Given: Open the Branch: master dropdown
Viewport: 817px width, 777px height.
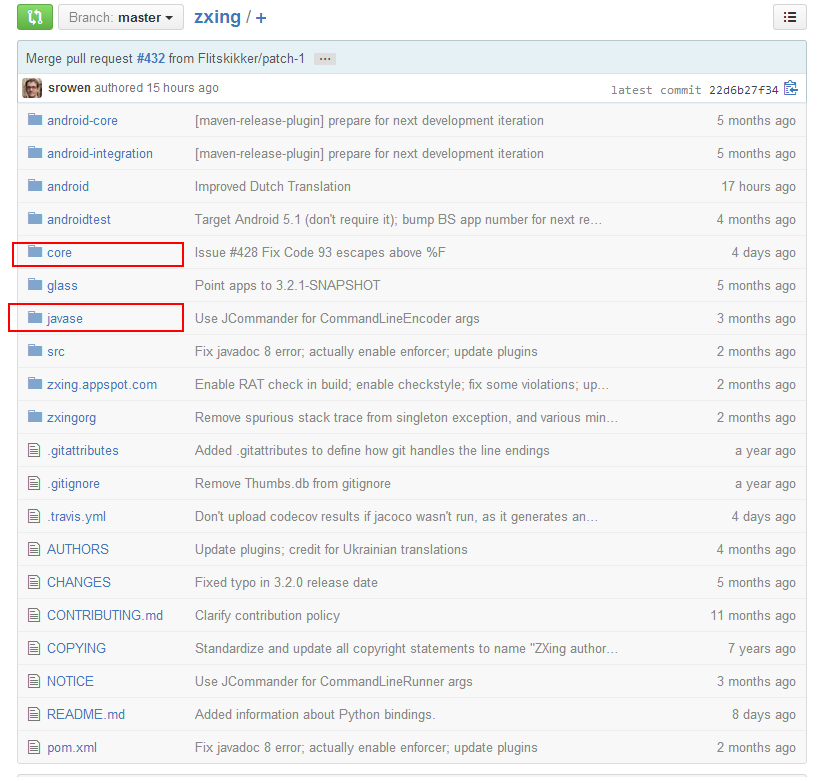Looking at the screenshot, I should point(121,17).
